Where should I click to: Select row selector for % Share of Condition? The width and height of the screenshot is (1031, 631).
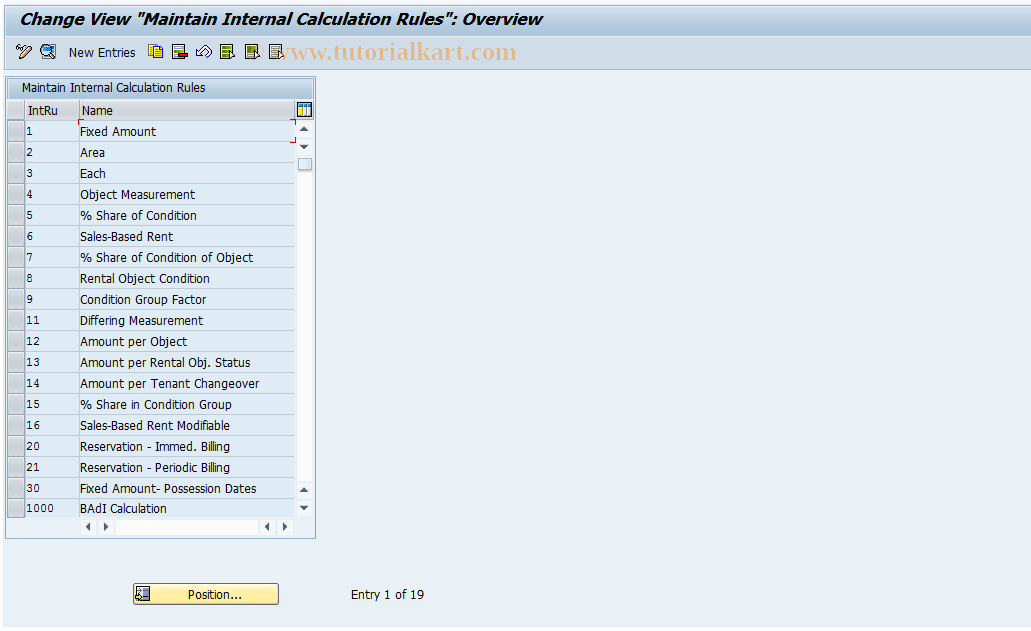(16, 215)
